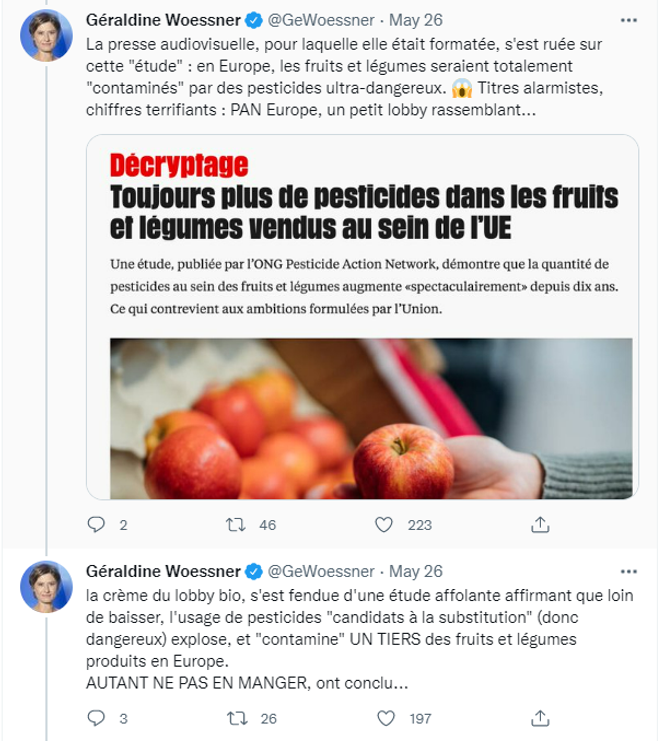The width and height of the screenshot is (664, 741).
Task: Open May 26 timestamp of second tweet
Action: (x=416, y=571)
